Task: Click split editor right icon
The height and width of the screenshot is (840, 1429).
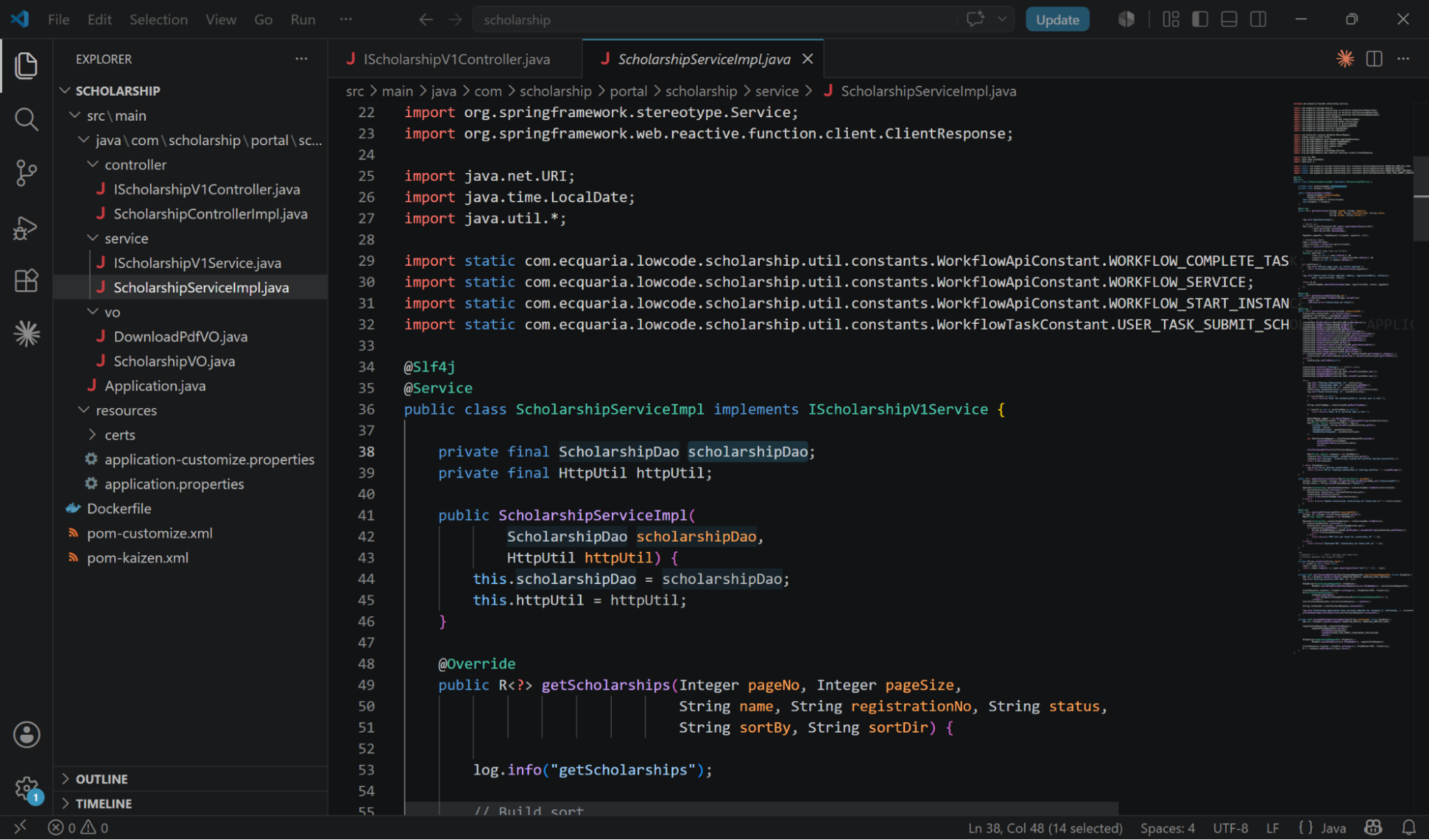Action: pos(1374,59)
